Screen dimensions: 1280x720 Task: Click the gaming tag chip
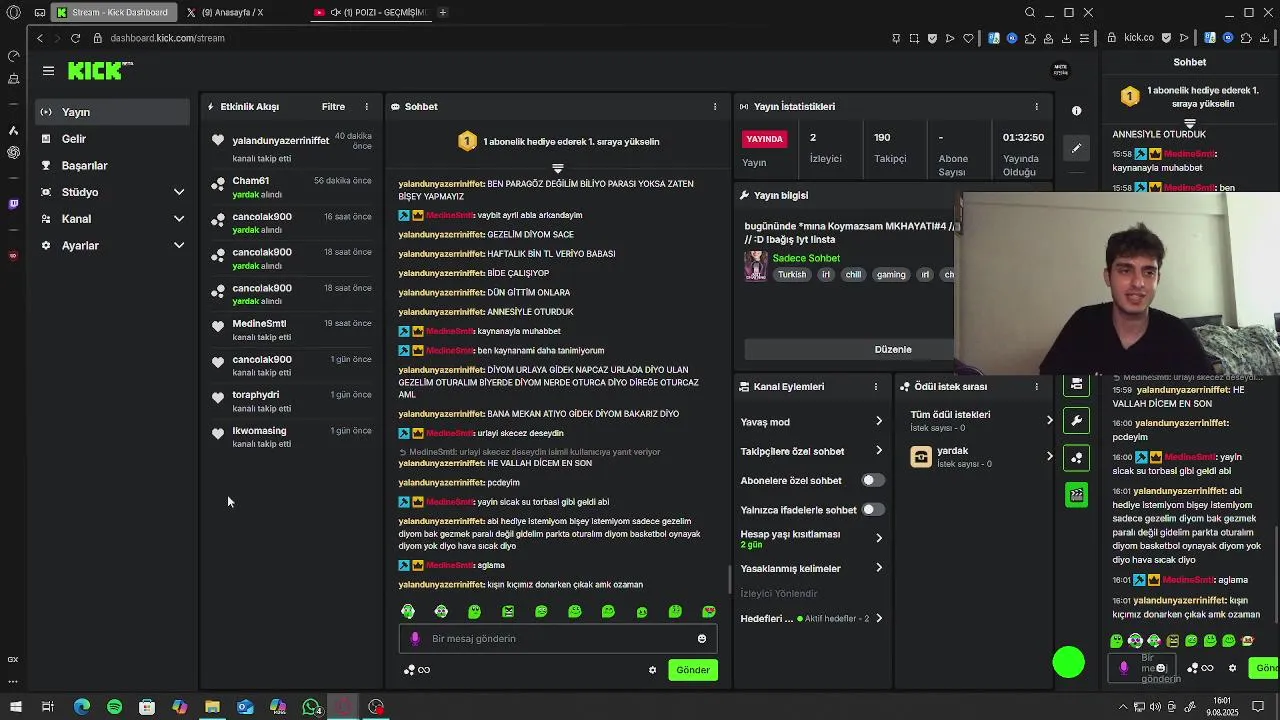pyautogui.click(x=890, y=275)
